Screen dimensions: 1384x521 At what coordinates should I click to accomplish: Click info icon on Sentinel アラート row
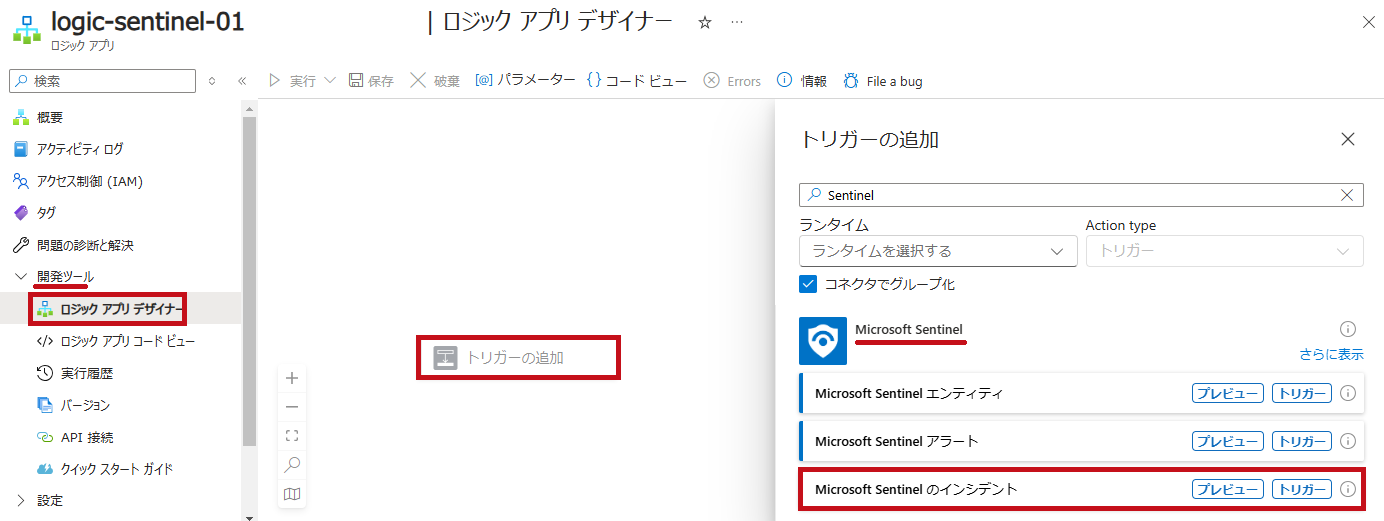tap(1347, 441)
